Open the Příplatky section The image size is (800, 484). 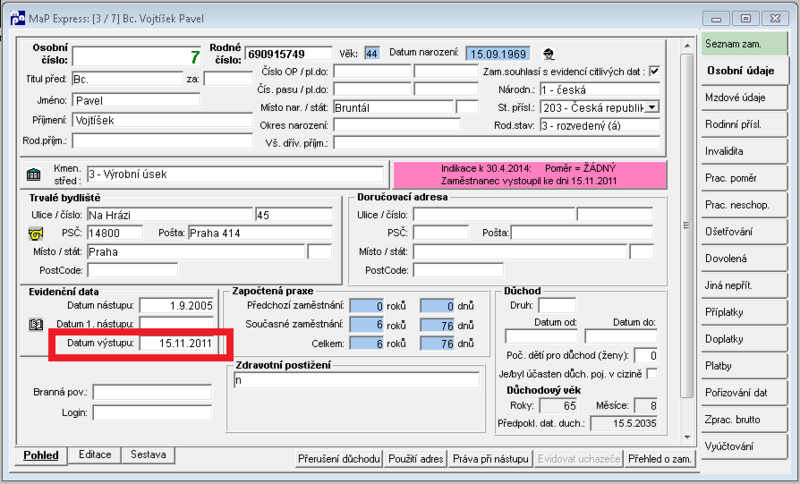click(744, 312)
